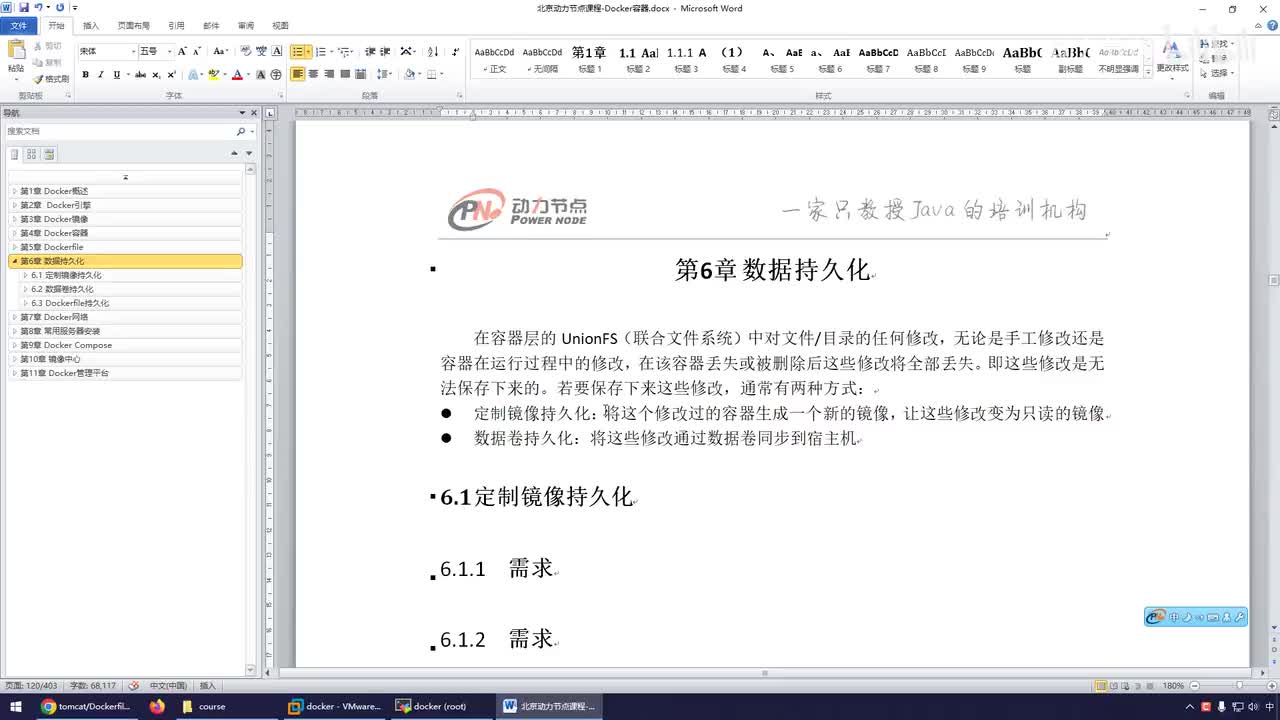Click the text highlight color button

(x=213, y=75)
